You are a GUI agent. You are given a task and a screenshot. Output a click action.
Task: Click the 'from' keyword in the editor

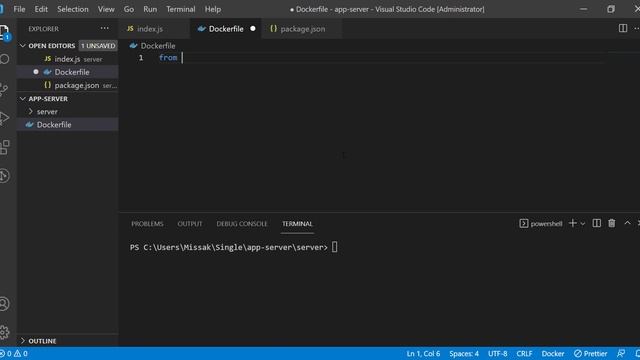168,58
